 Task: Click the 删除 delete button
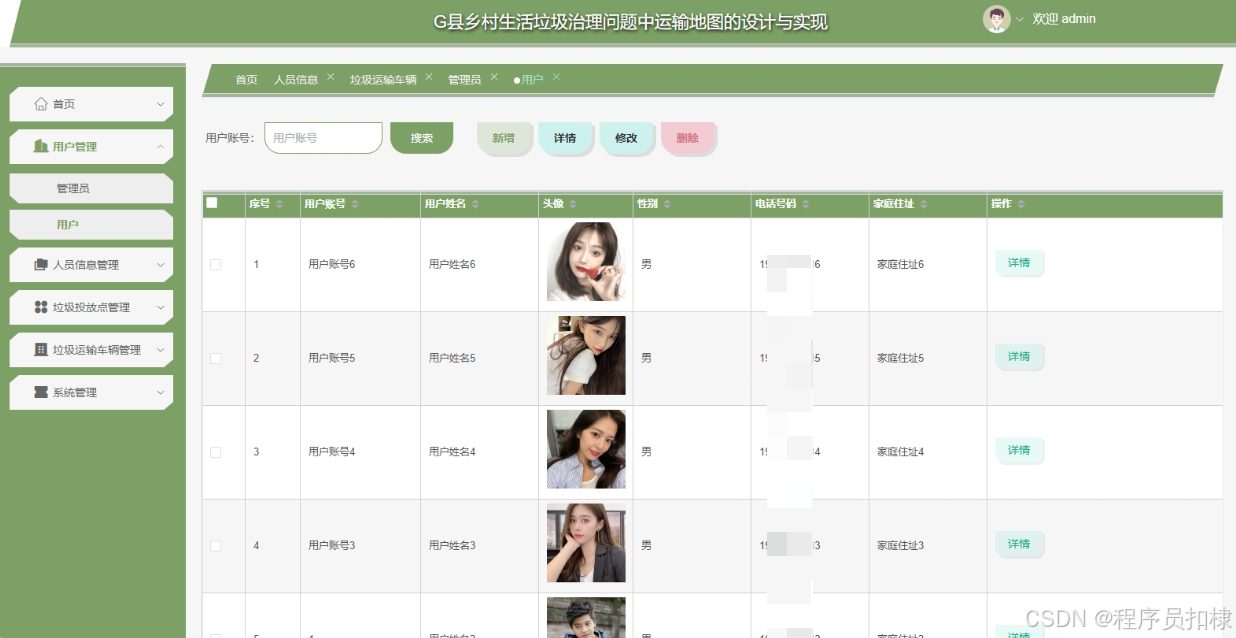688,138
